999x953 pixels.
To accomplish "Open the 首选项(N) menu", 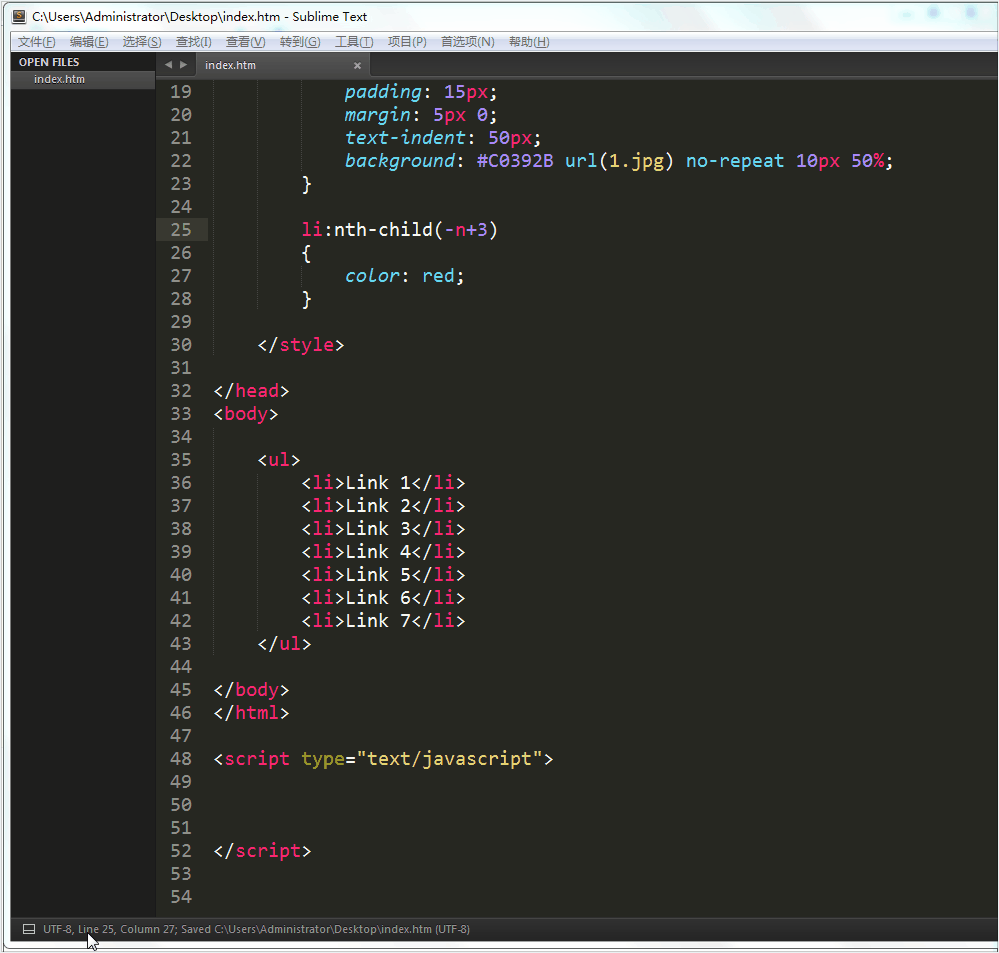I will [468, 42].
